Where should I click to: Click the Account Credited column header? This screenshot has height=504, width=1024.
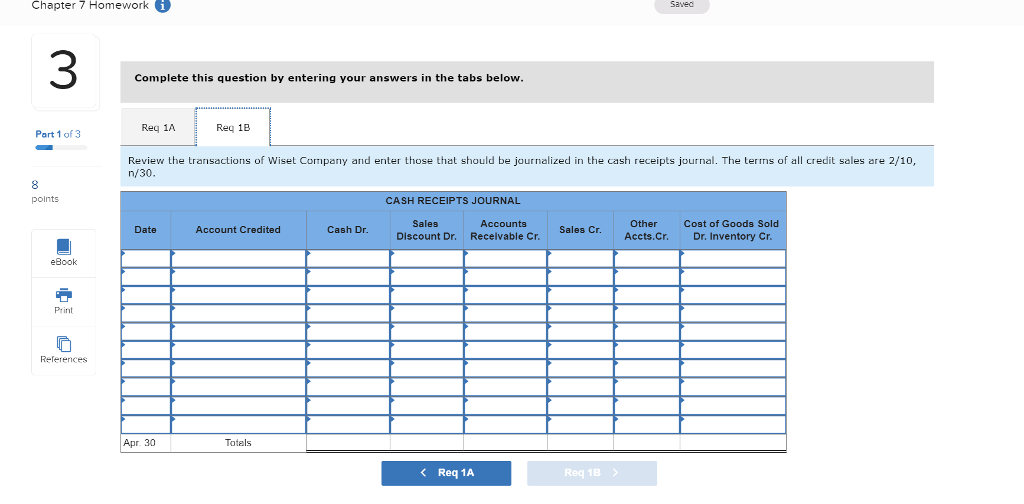[238, 230]
